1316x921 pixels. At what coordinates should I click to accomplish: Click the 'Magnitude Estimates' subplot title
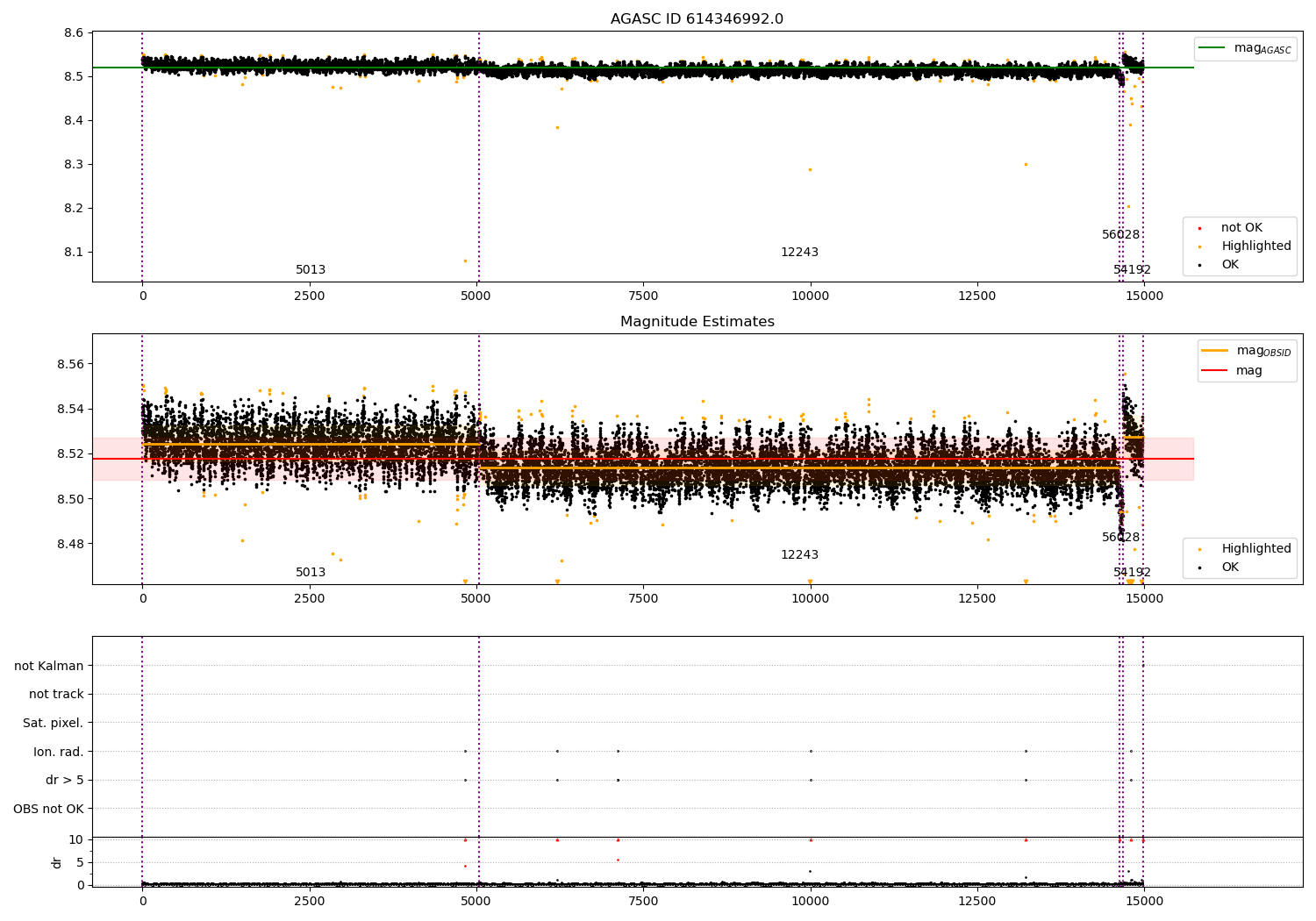[x=697, y=322]
